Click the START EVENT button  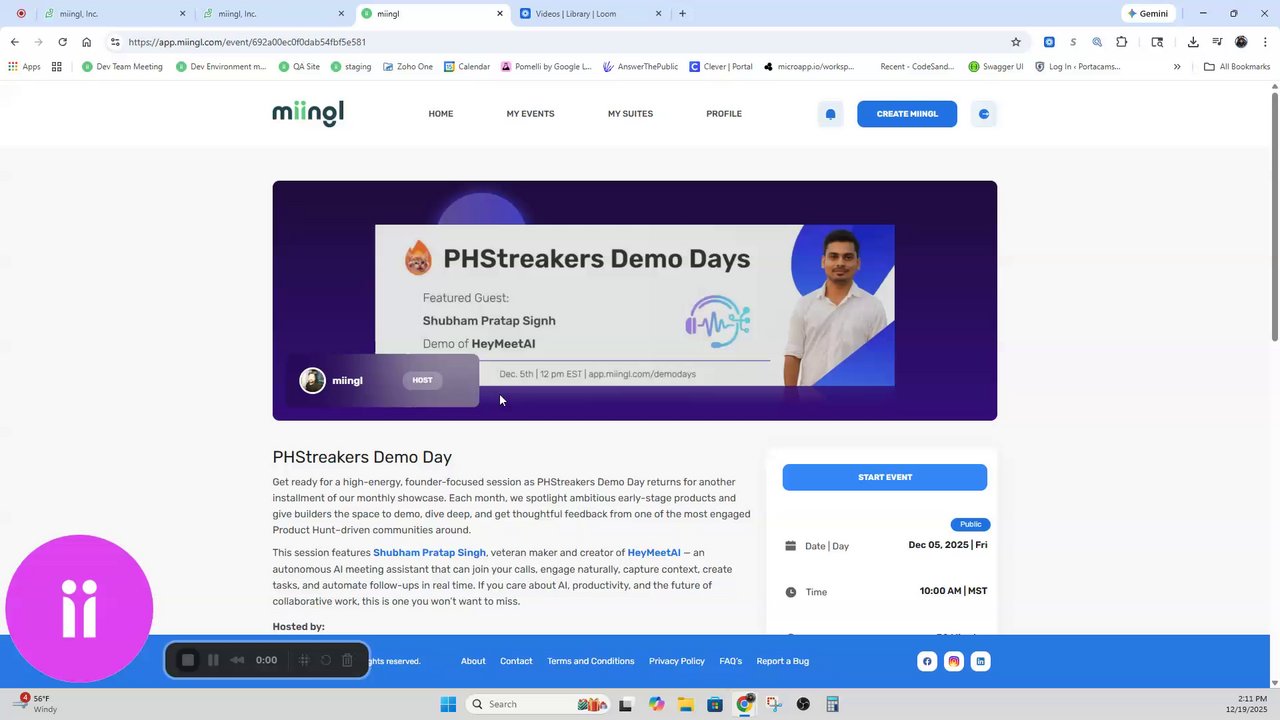(x=885, y=477)
